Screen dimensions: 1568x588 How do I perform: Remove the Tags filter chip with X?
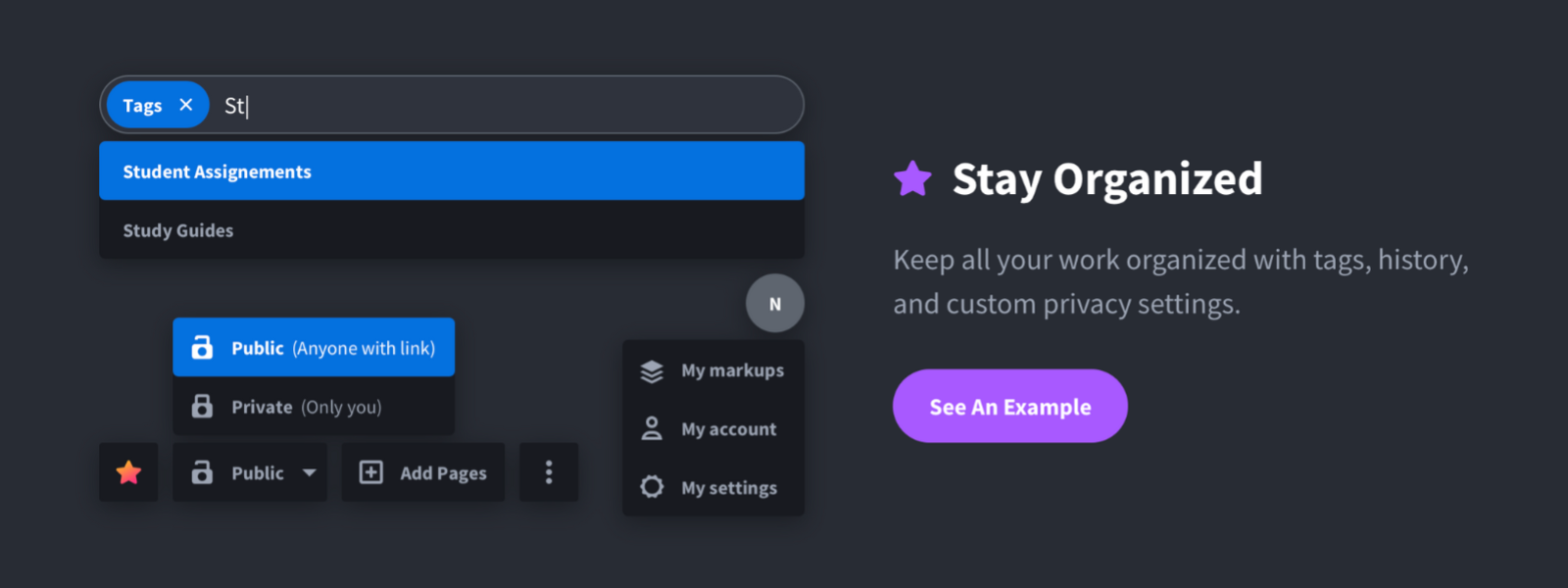click(x=185, y=105)
